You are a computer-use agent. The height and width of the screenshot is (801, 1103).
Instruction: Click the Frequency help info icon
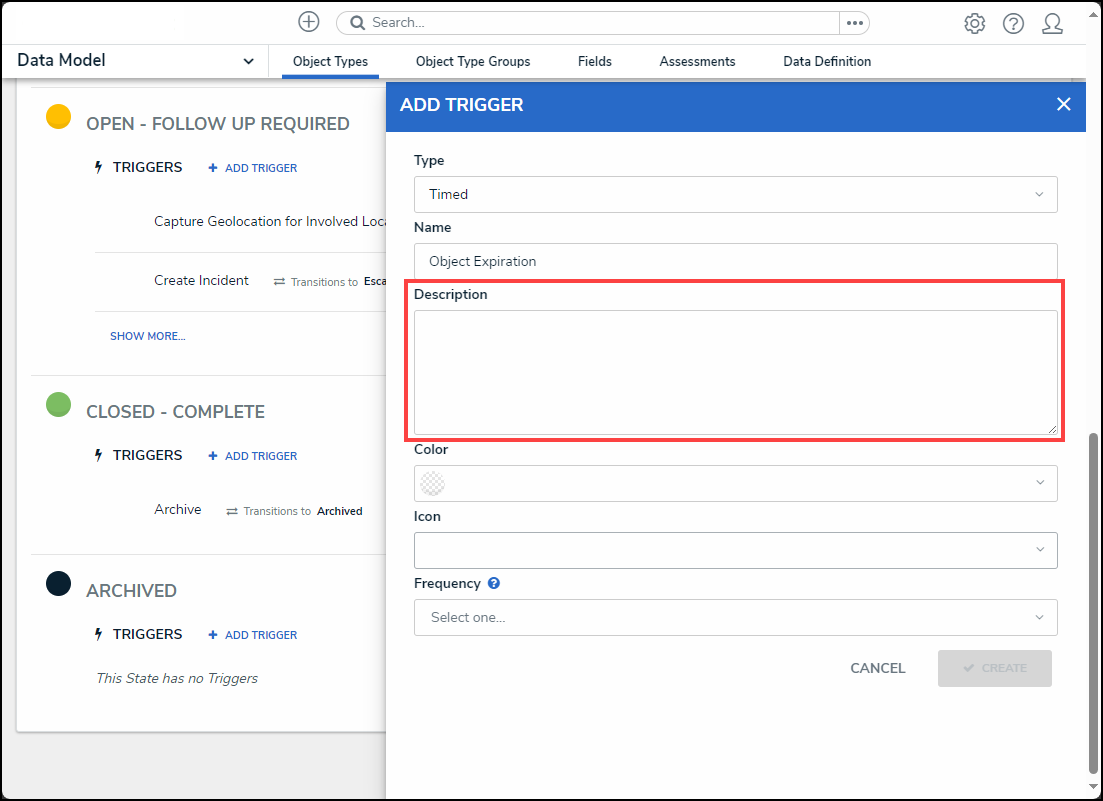tap(494, 584)
